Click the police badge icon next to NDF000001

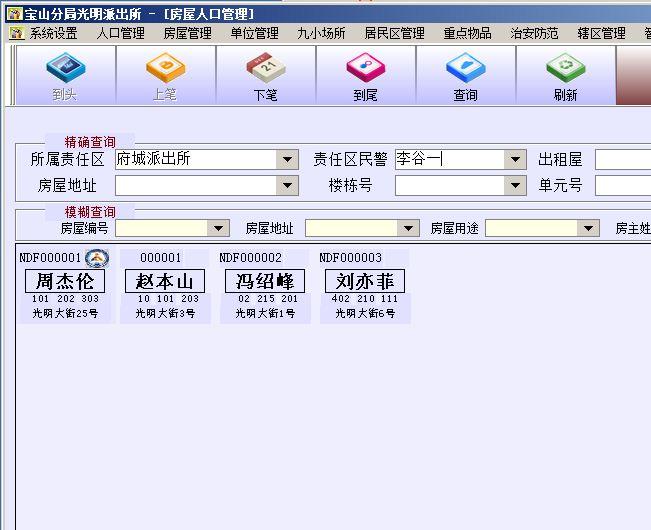[x=97, y=258]
